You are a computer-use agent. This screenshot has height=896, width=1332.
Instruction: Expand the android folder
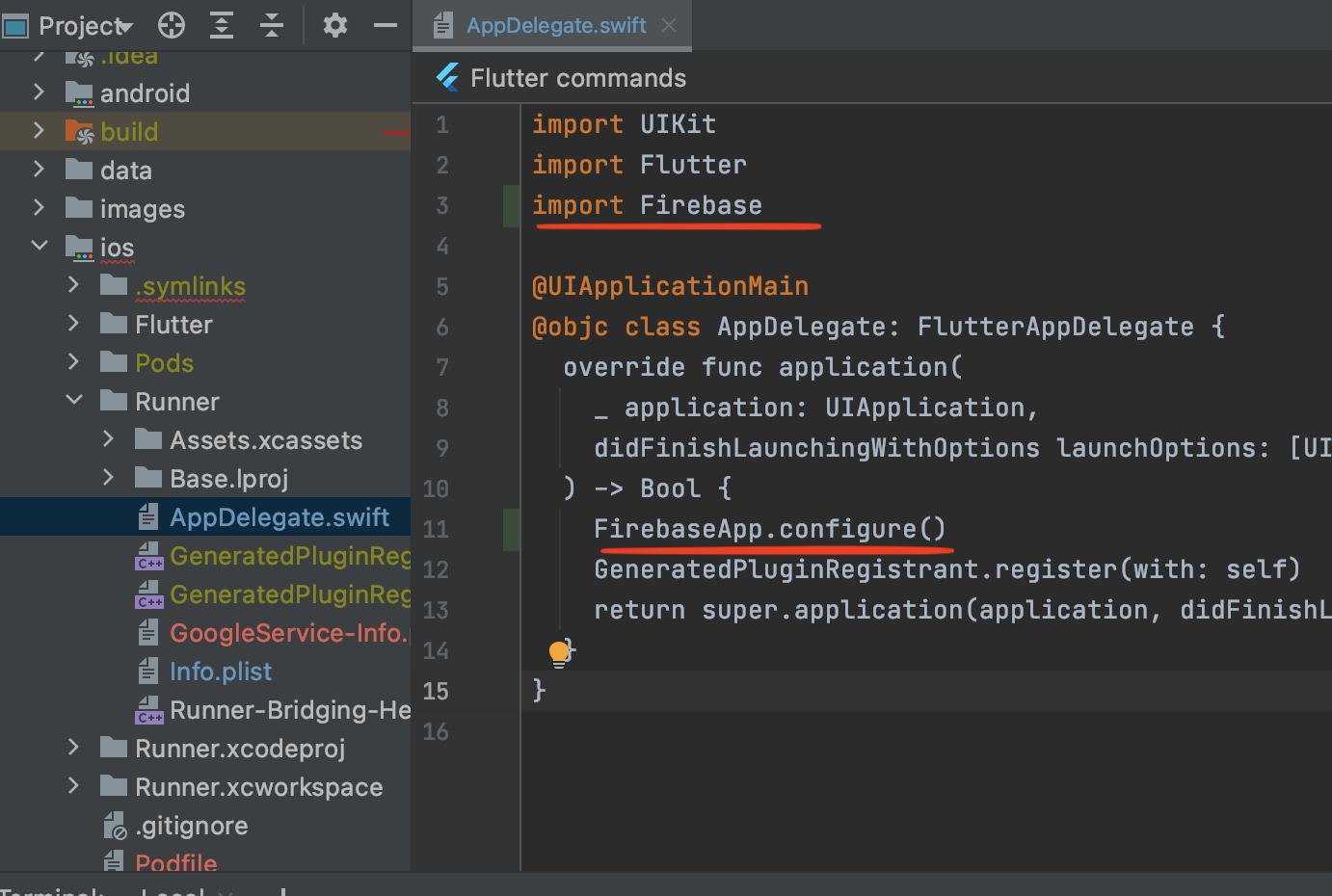pos(39,92)
